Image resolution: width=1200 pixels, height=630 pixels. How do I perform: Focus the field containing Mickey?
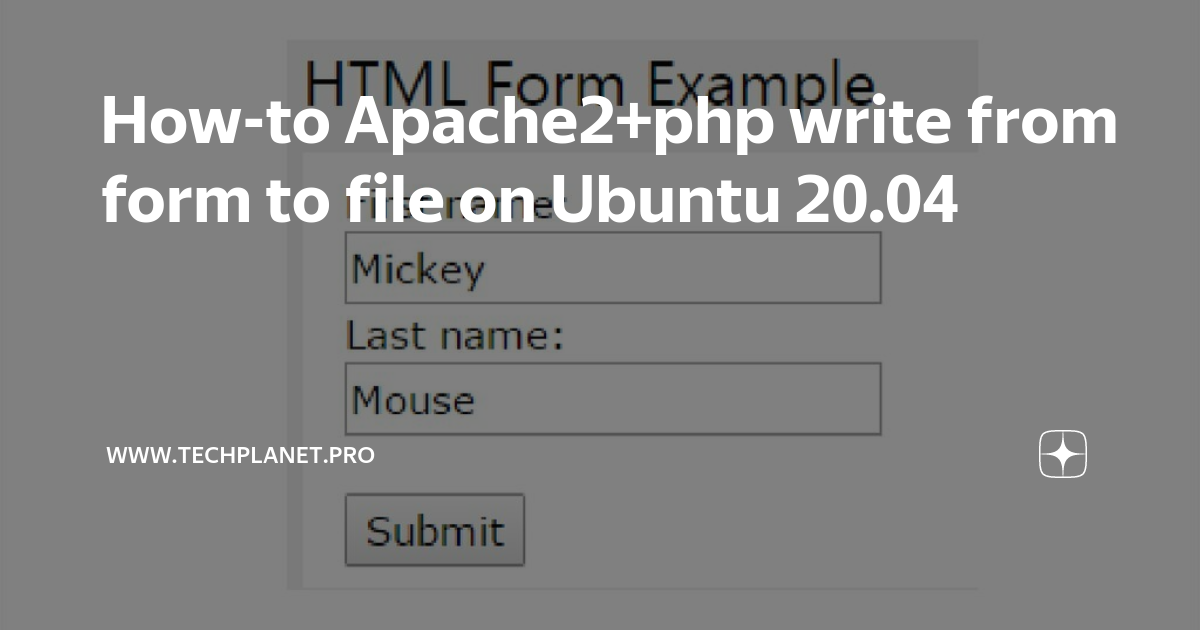613,268
